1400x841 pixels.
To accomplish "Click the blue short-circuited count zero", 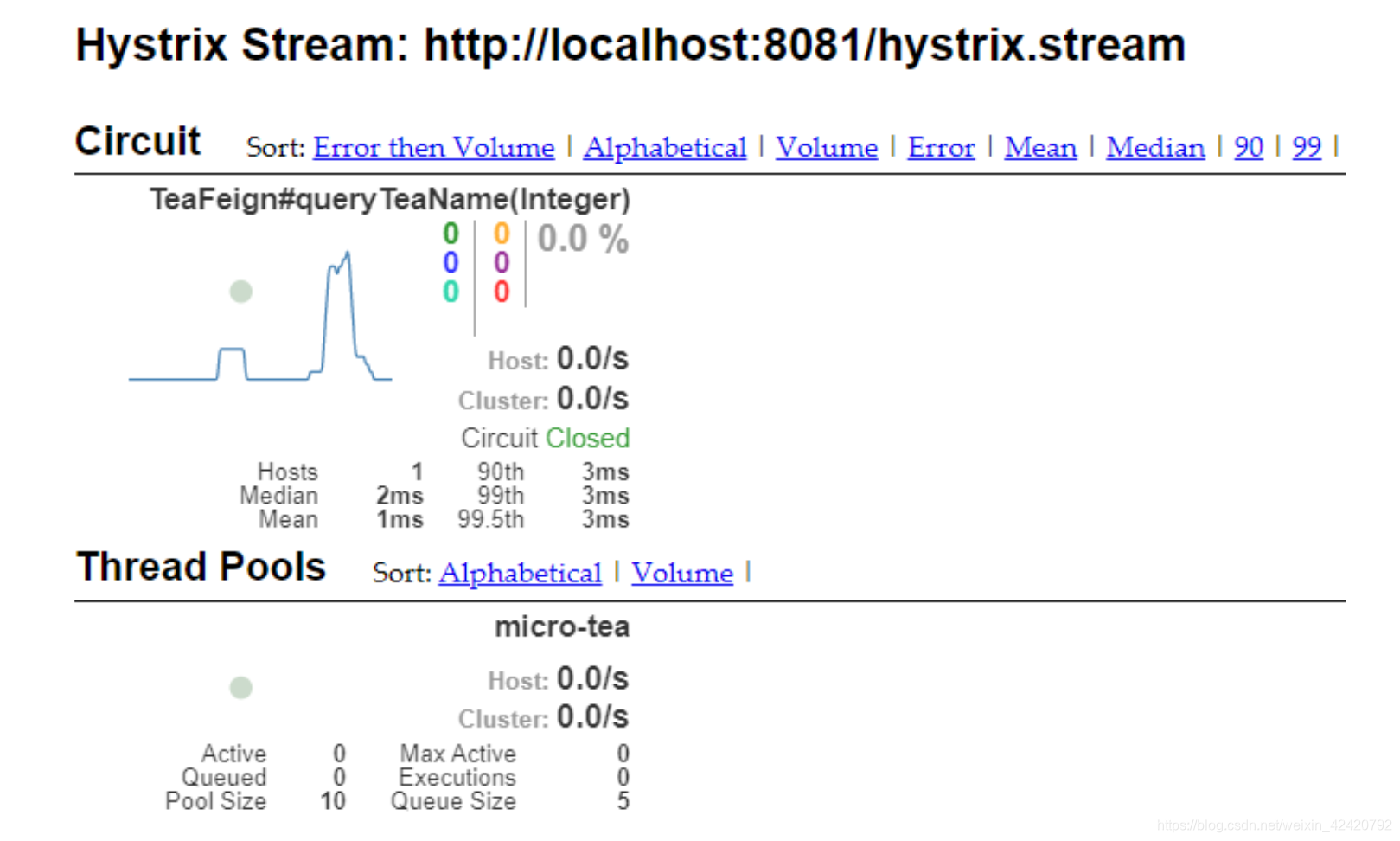I will [451, 263].
